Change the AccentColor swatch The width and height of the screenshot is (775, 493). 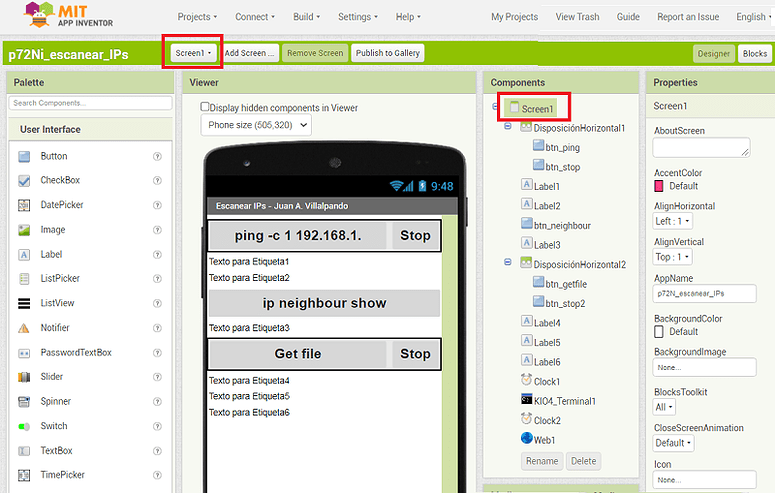pyautogui.click(x=658, y=186)
